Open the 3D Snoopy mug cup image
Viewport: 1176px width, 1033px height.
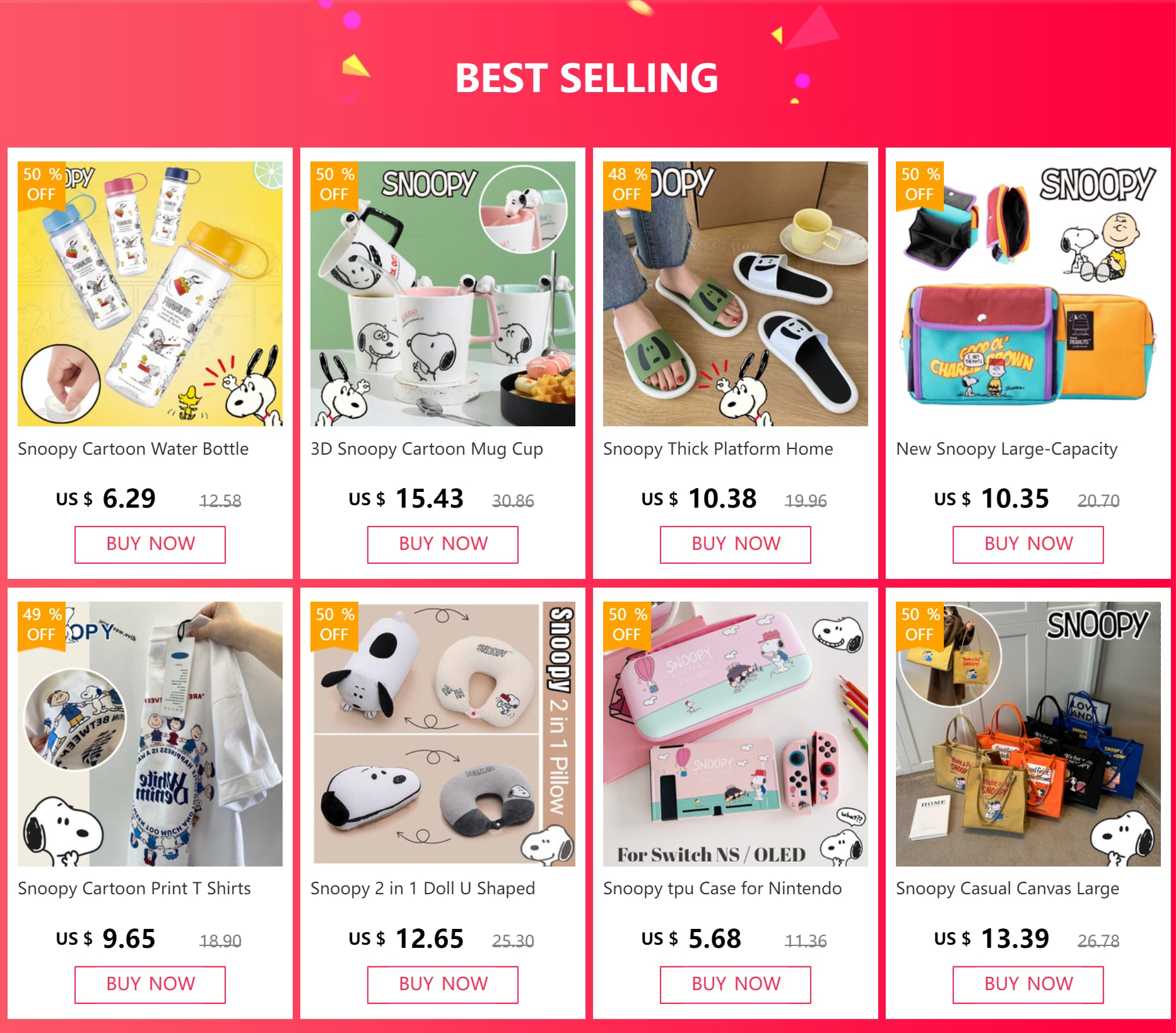tap(443, 294)
